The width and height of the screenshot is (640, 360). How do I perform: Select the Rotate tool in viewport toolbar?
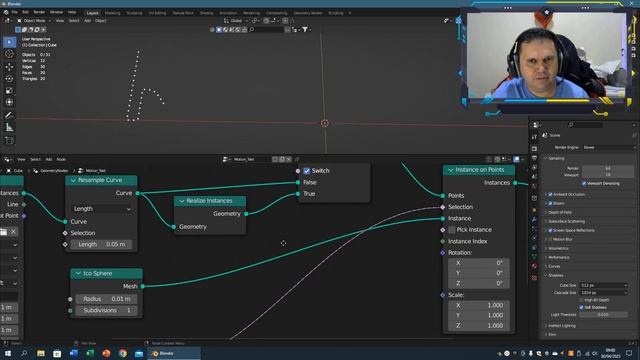[9, 78]
